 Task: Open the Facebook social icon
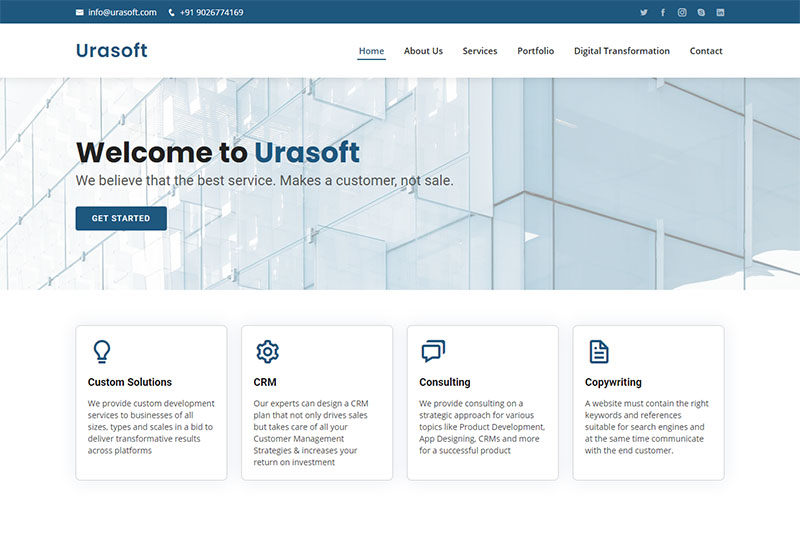(663, 12)
